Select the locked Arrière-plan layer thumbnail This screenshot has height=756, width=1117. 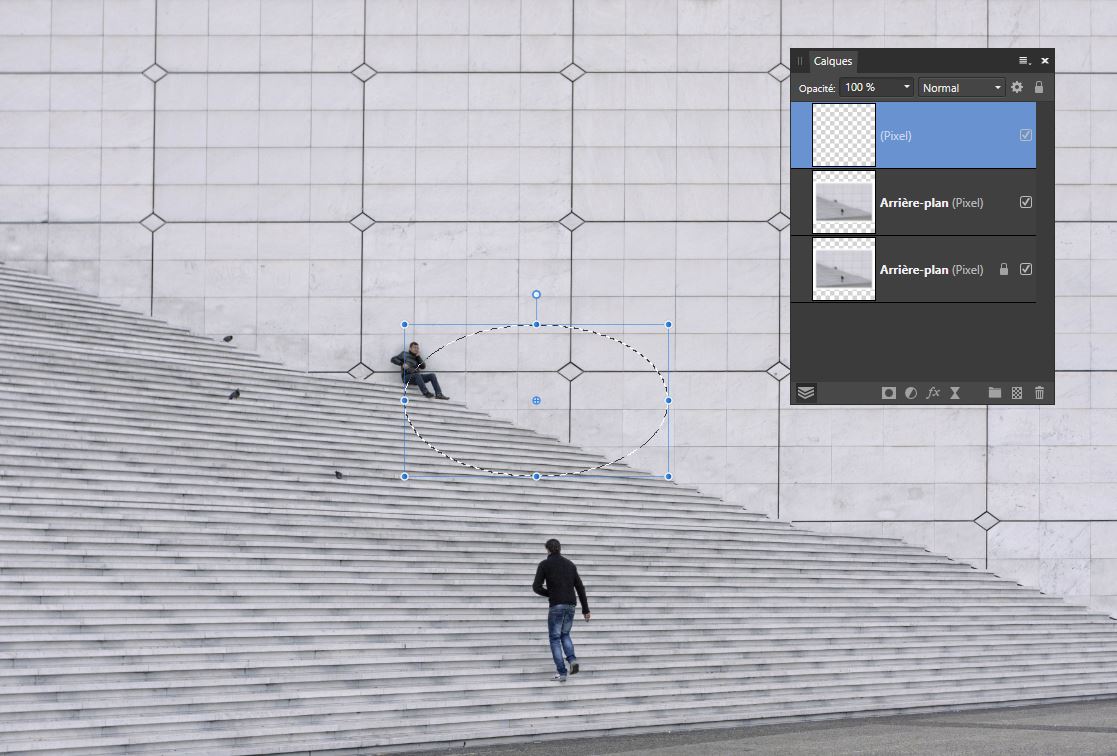click(843, 269)
